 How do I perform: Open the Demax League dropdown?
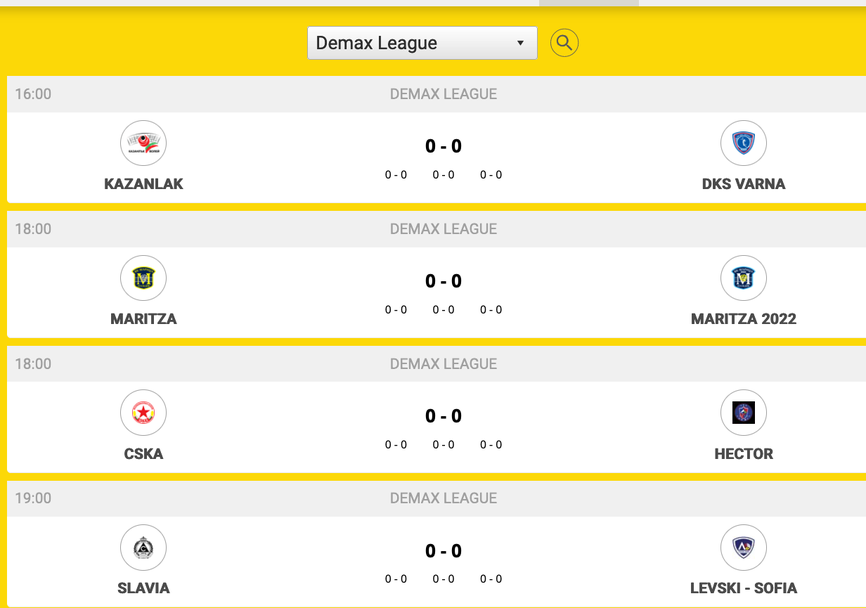tap(421, 43)
